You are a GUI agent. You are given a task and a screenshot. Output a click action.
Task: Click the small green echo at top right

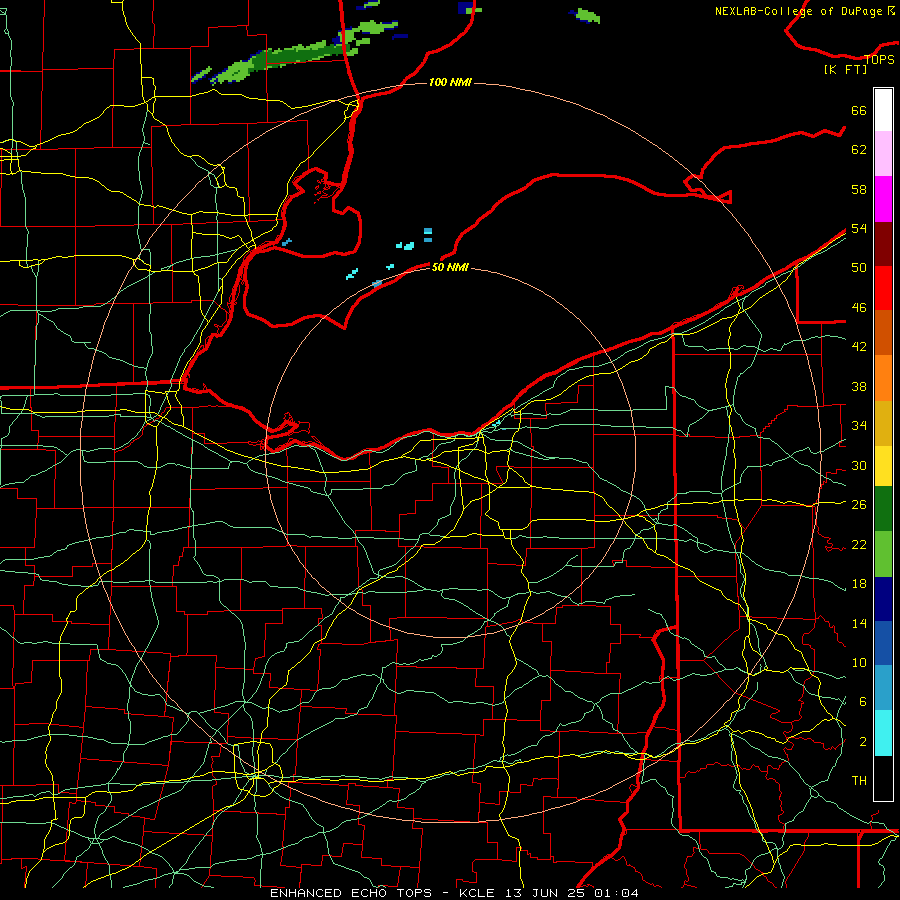pyautogui.click(x=587, y=15)
